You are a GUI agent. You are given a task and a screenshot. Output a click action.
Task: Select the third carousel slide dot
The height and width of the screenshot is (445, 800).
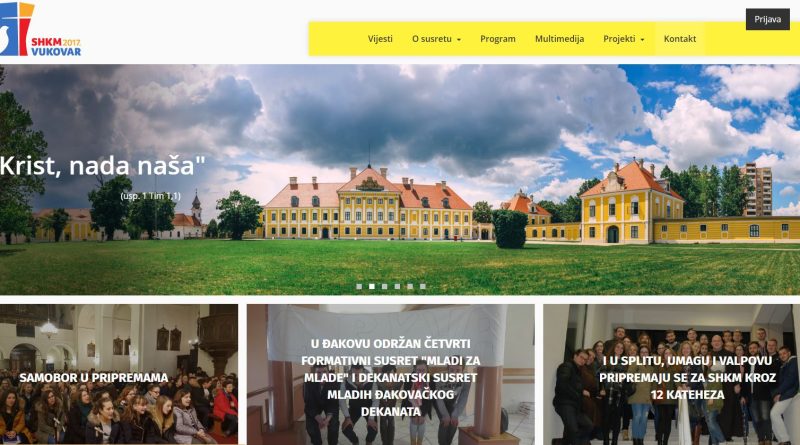pyautogui.click(x=385, y=287)
